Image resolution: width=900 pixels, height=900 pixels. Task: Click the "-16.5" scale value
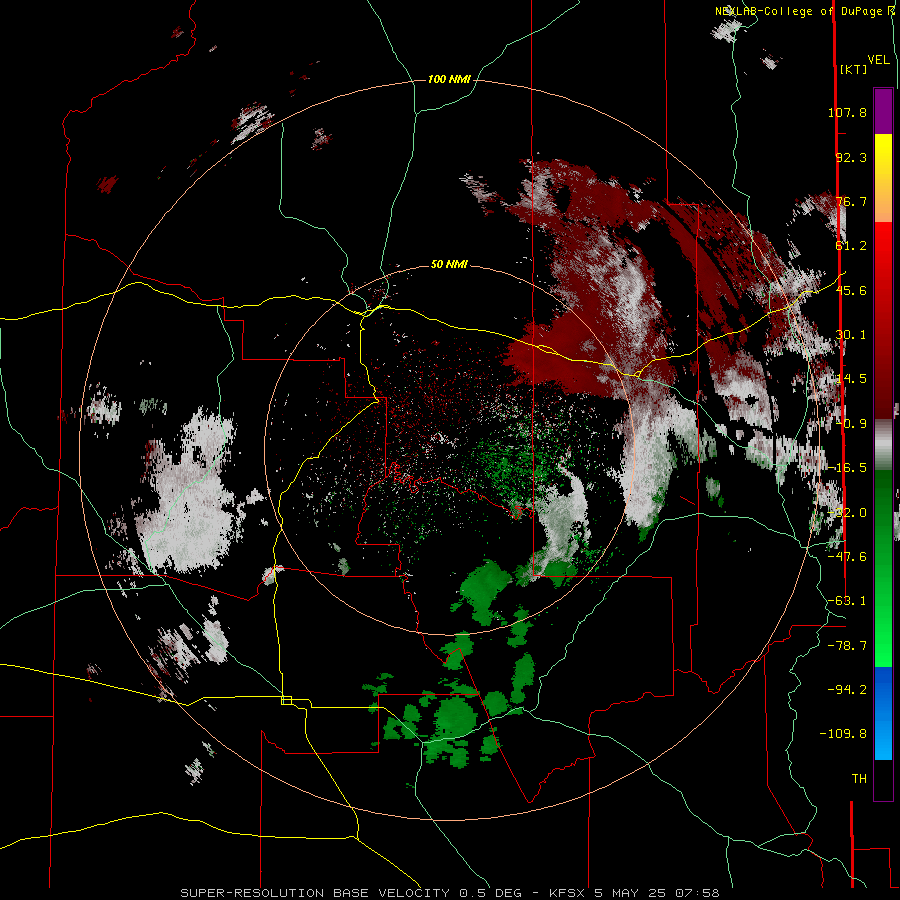coord(847,468)
